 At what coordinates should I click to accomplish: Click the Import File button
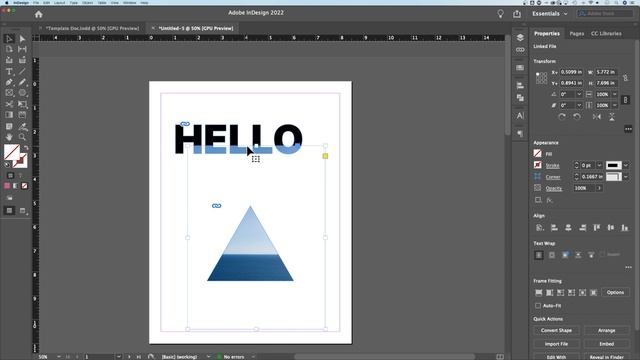556,344
